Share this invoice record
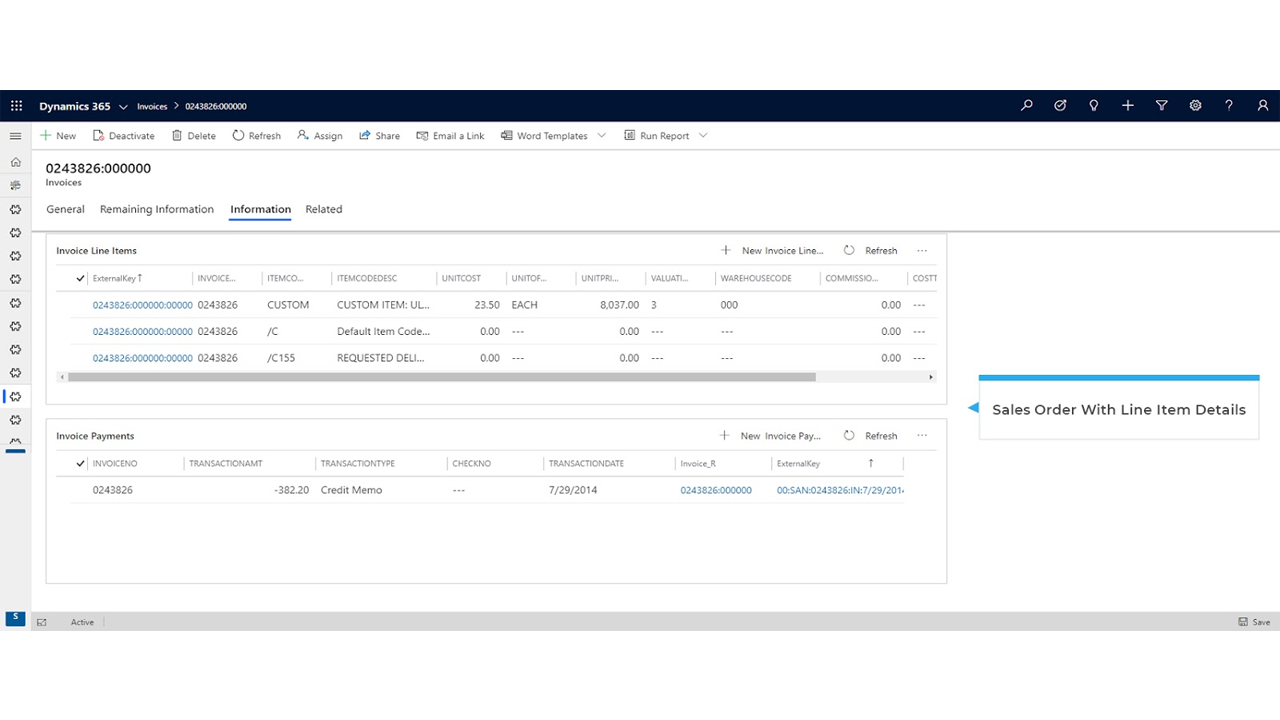This screenshot has height=720, width=1280. click(x=380, y=136)
